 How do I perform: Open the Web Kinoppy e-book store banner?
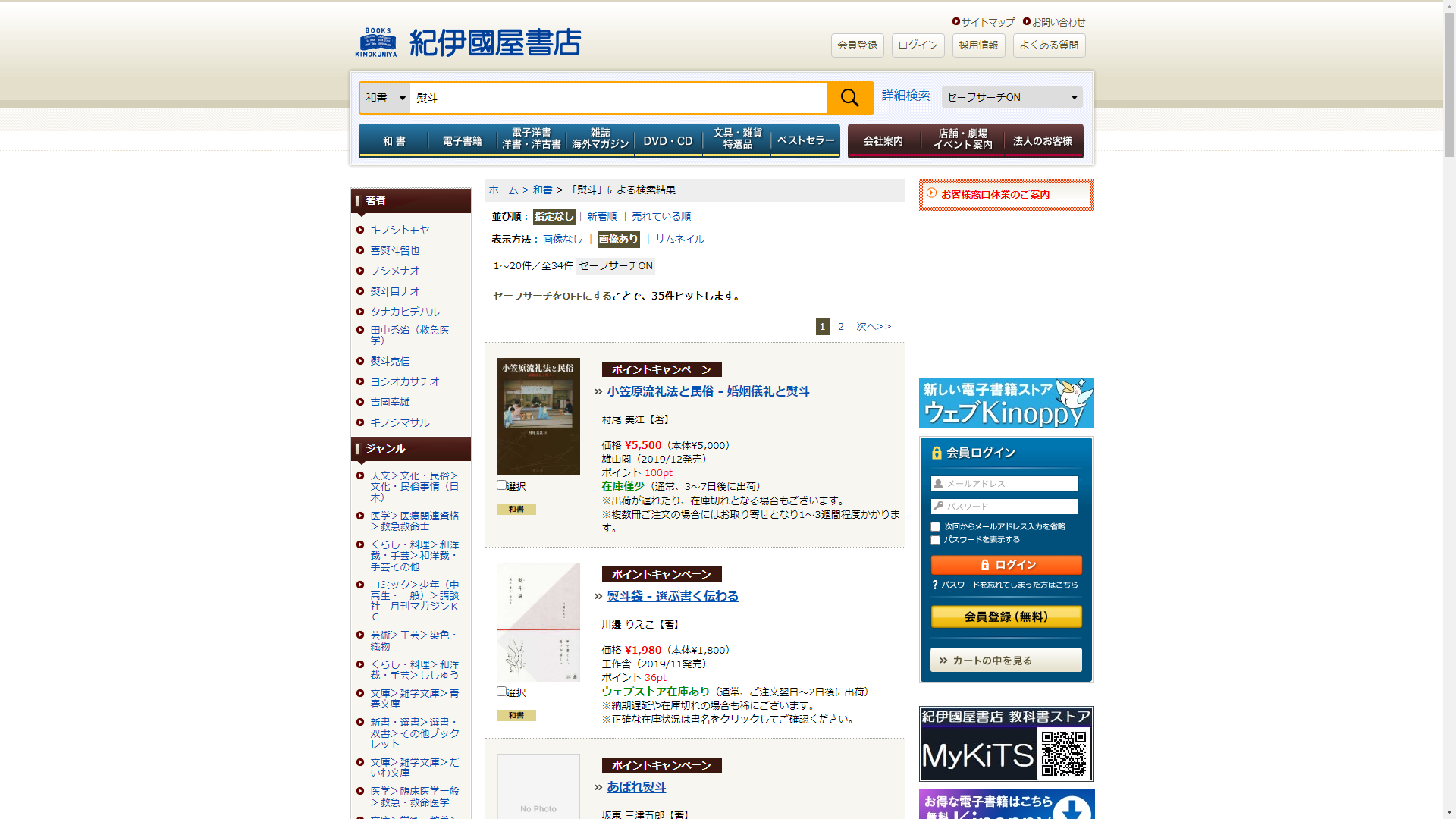(1006, 403)
